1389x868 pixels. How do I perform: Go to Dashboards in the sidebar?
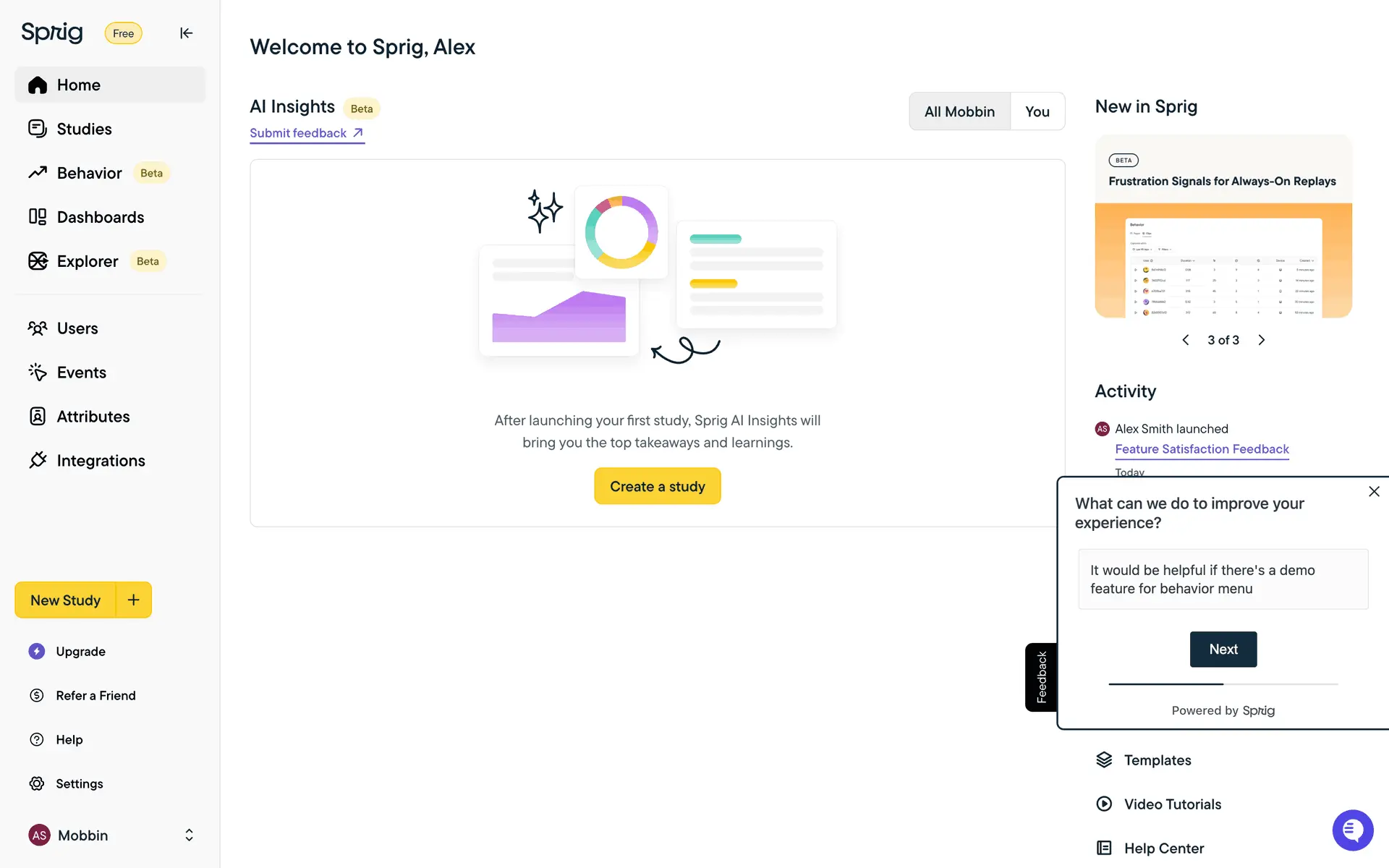[x=100, y=217]
